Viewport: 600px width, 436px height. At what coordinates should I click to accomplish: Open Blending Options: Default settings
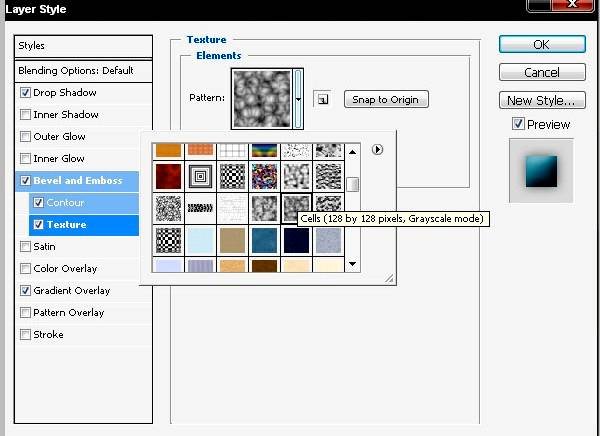click(76, 71)
